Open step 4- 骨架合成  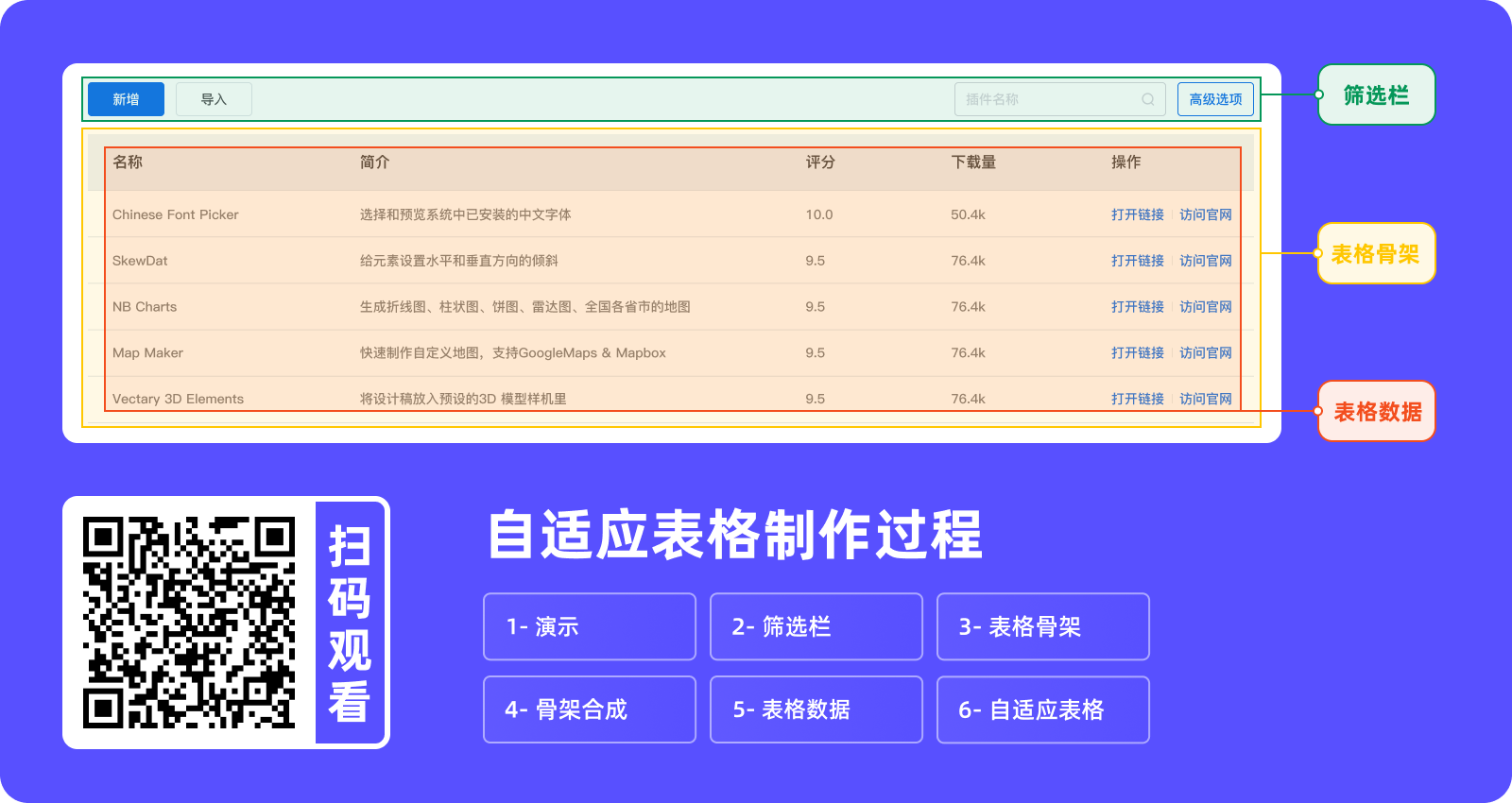pyautogui.click(x=590, y=709)
